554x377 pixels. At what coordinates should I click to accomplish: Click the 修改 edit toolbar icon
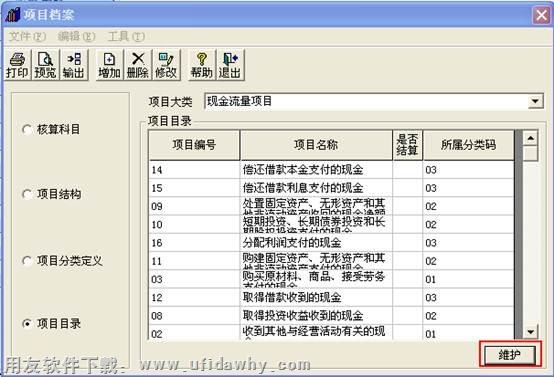(166, 65)
